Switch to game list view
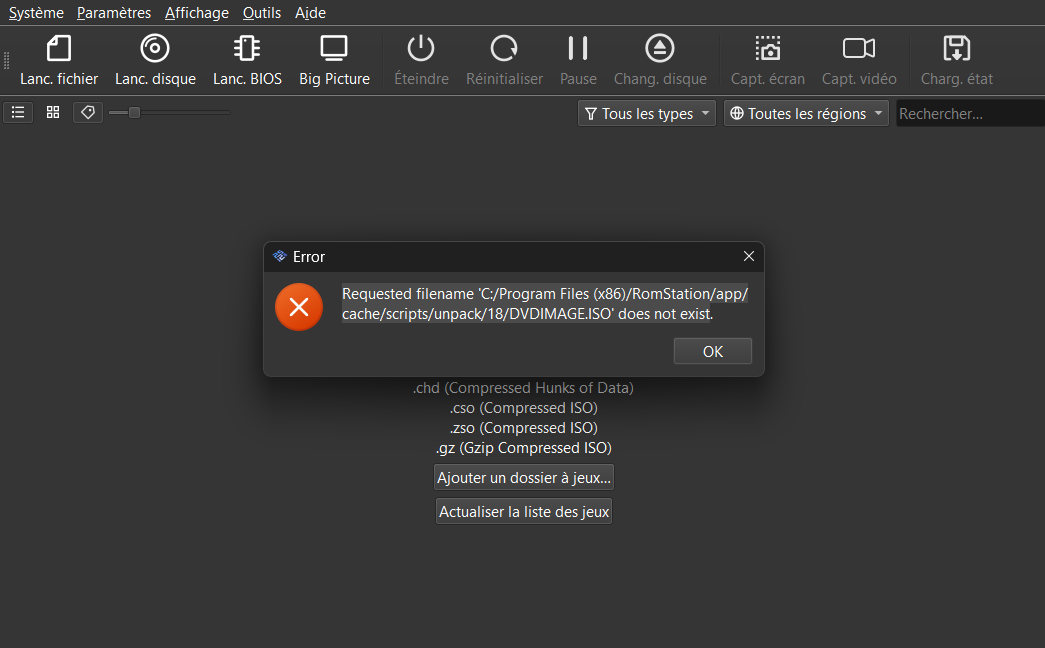The height and width of the screenshot is (648, 1045). (18, 113)
